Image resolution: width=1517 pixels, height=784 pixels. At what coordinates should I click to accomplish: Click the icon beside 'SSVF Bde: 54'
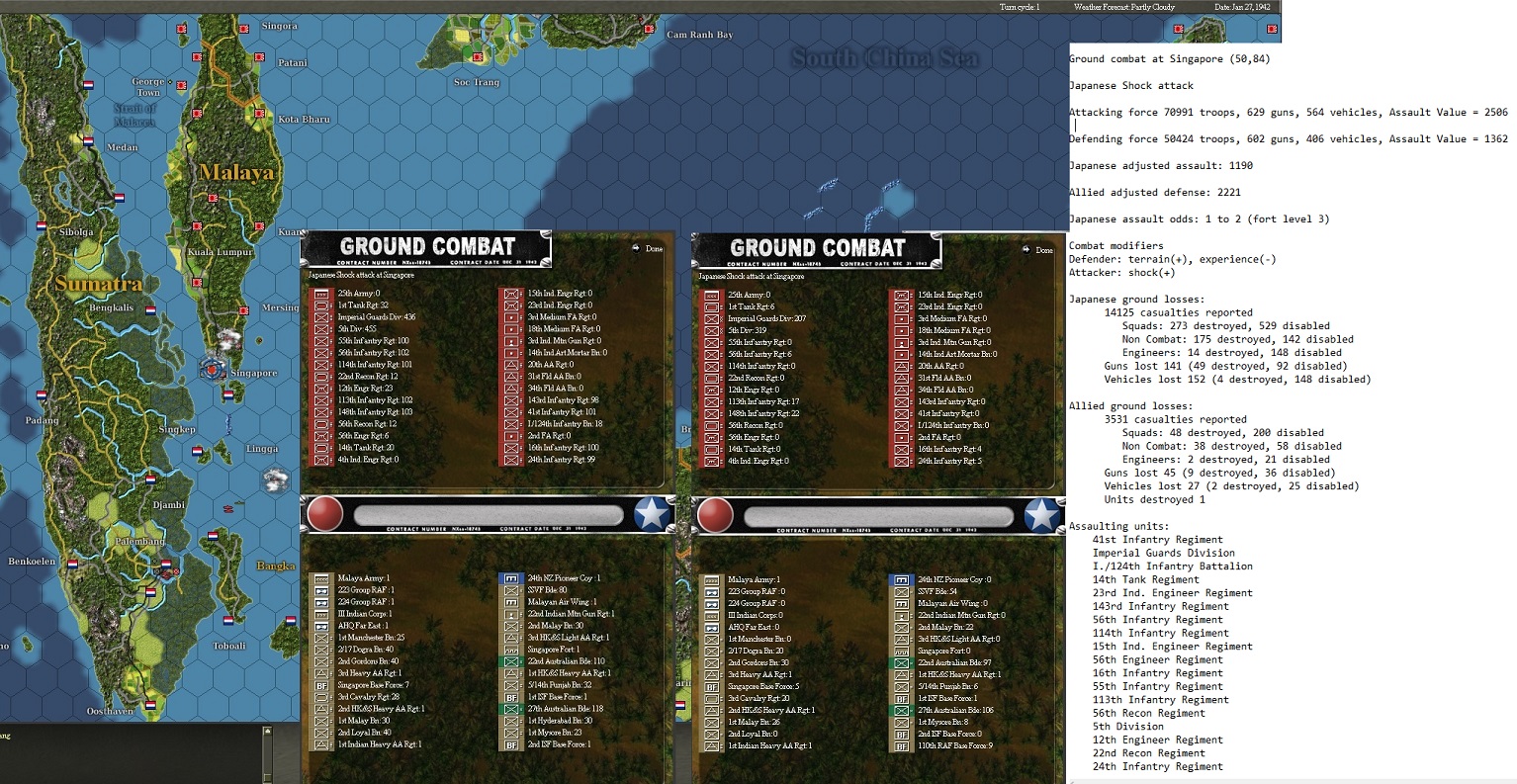point(901,591)
